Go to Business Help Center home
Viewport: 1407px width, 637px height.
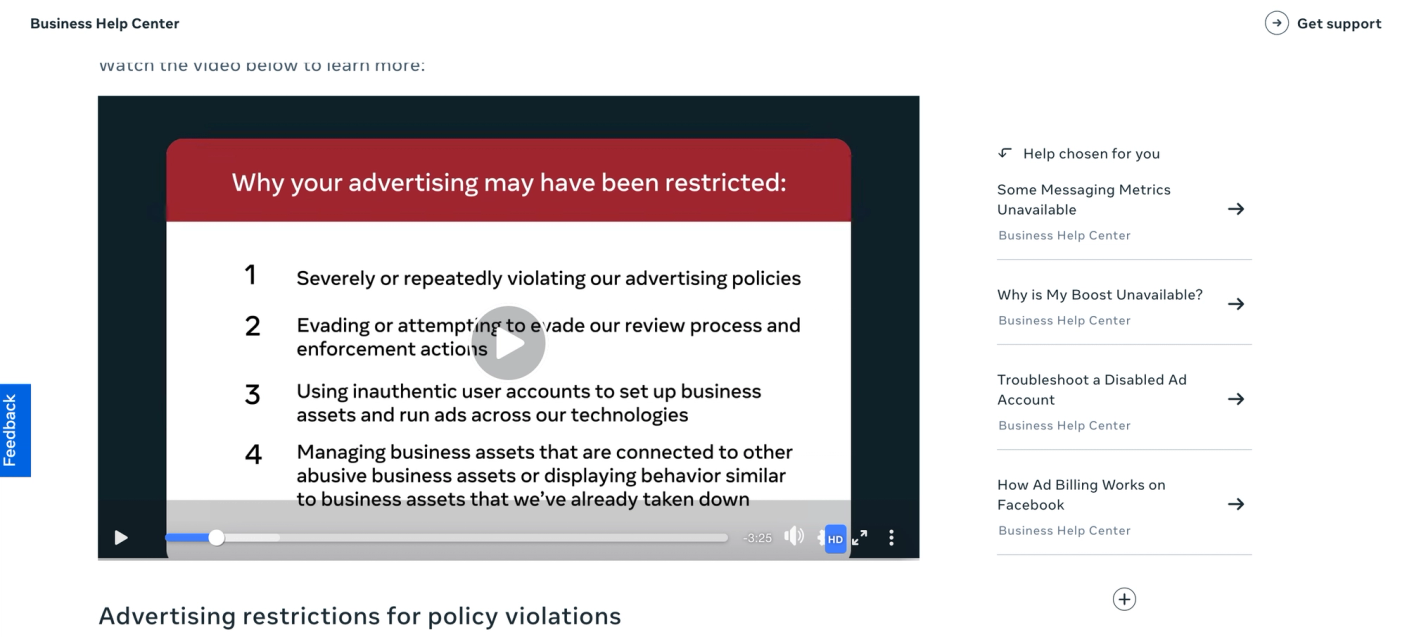tap(105, 23)
